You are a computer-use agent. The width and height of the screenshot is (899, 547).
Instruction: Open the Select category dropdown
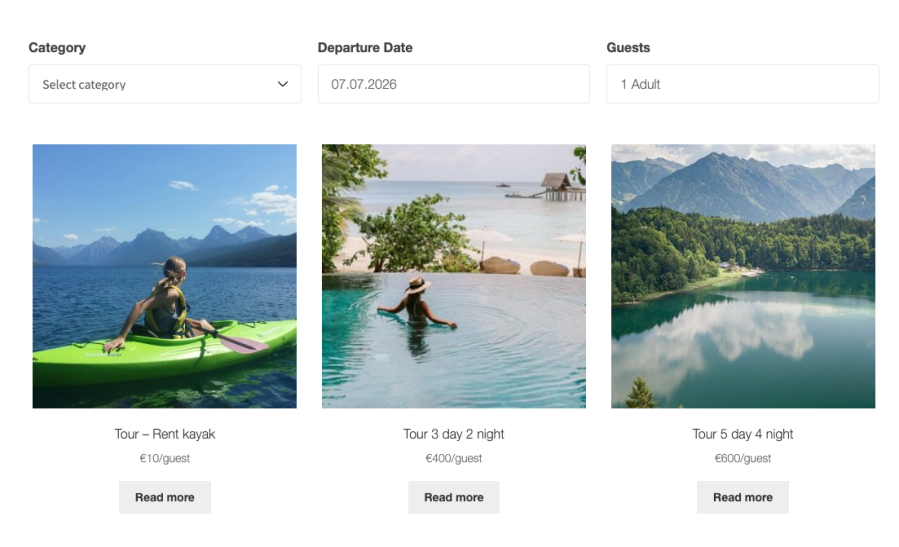(x=165, y=84)
